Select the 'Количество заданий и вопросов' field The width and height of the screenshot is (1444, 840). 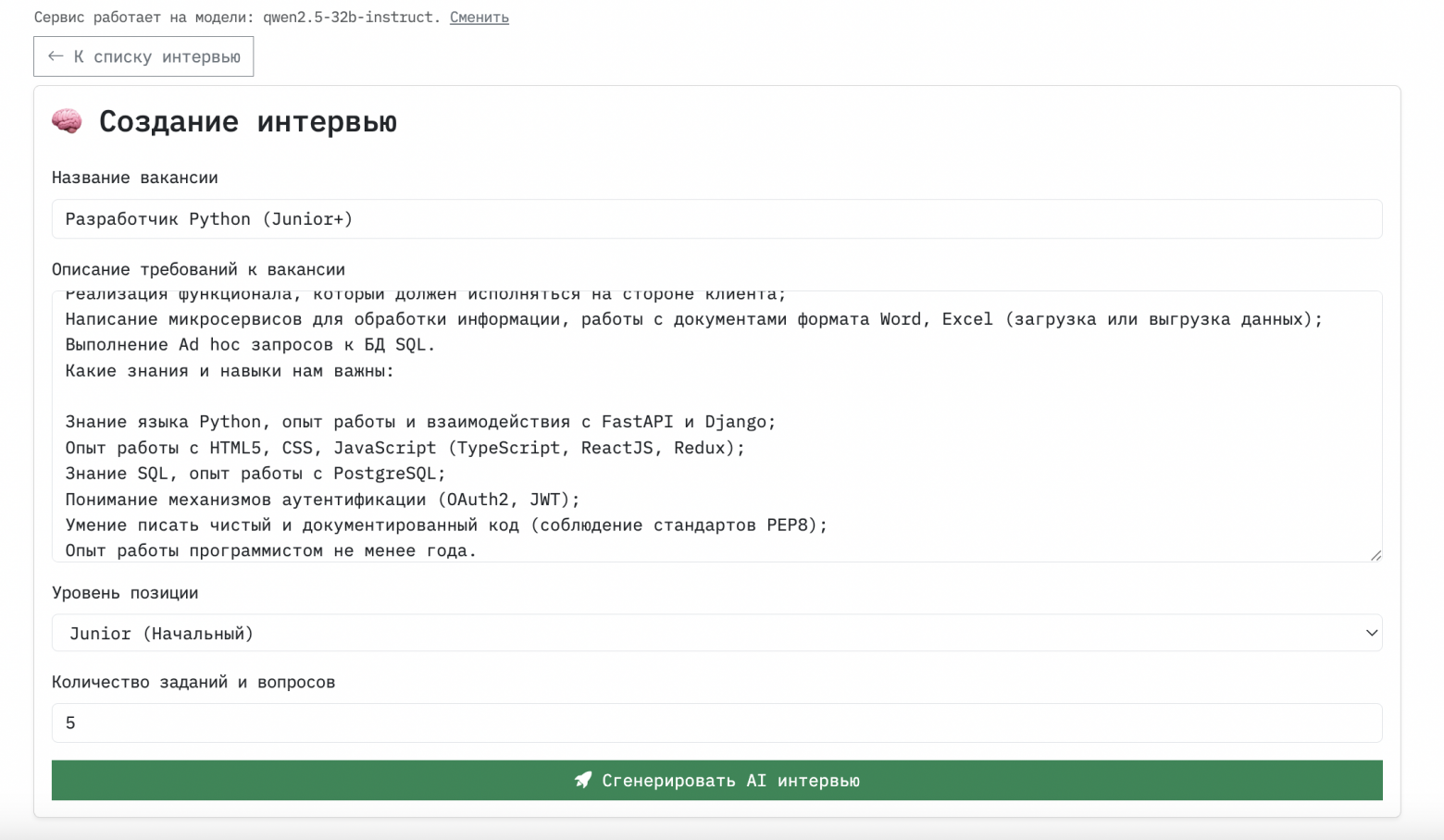click(x=717, y=723)
